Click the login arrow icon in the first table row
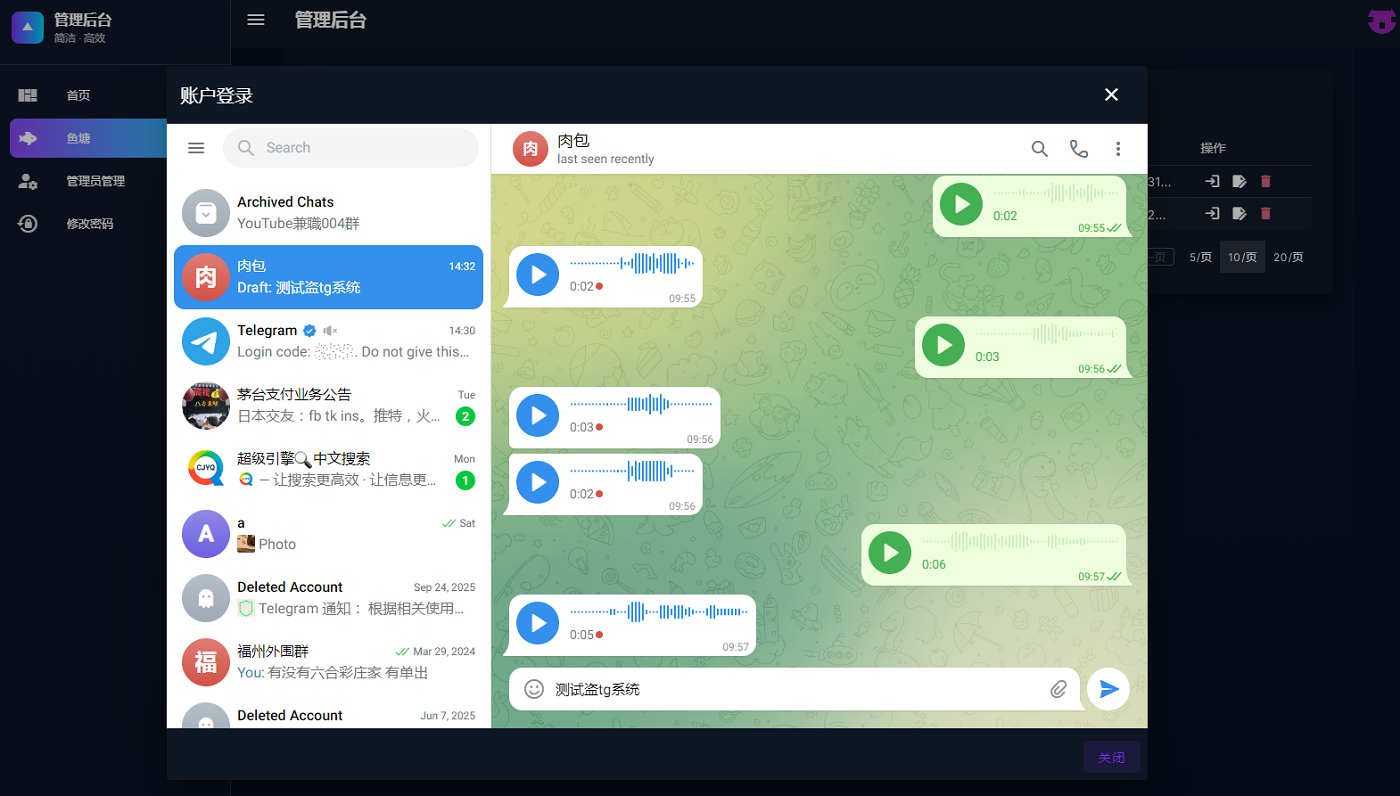This screenshot has height=796, width=1400. [x=1211, y=182]
